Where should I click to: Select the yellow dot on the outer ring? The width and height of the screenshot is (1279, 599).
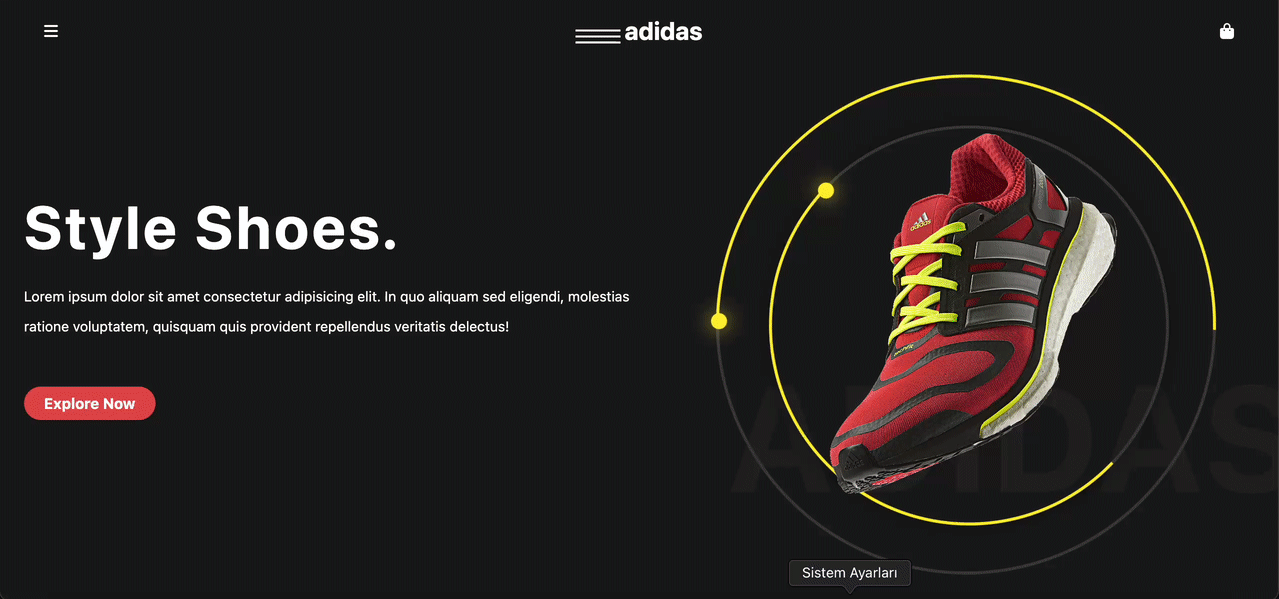[718, 321]
